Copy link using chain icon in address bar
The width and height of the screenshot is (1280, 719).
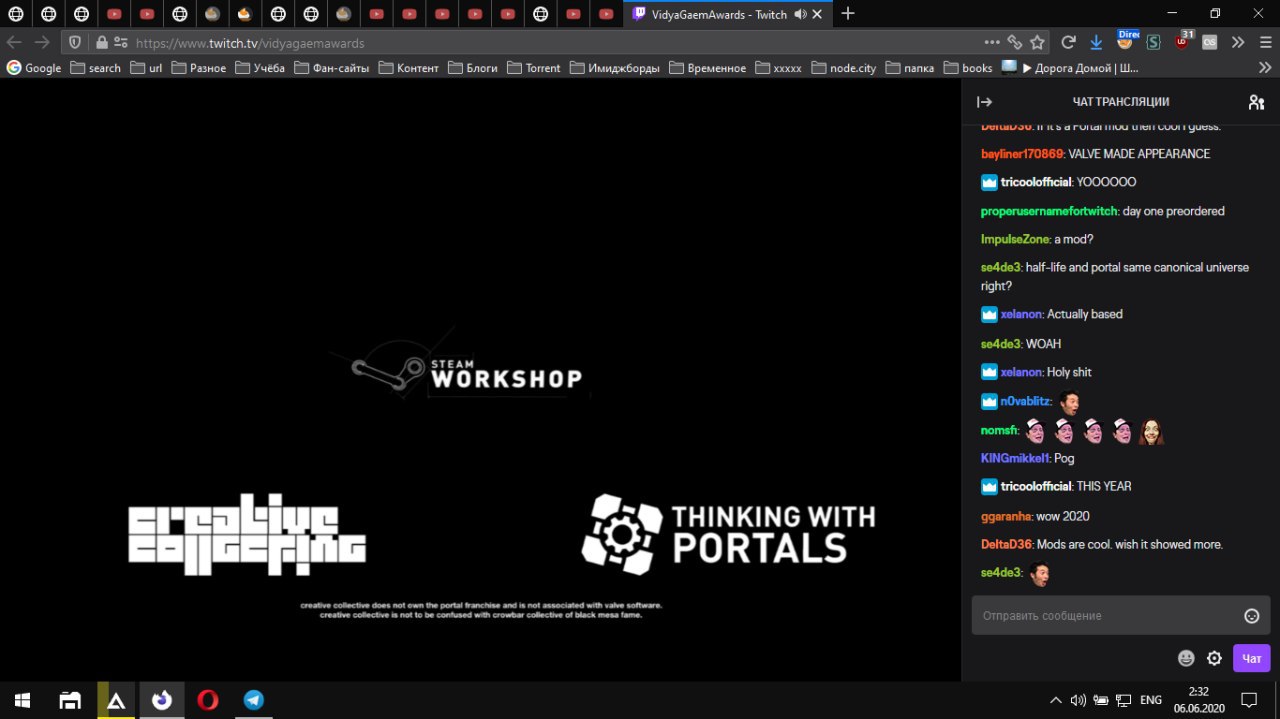tap(1015, 43)
